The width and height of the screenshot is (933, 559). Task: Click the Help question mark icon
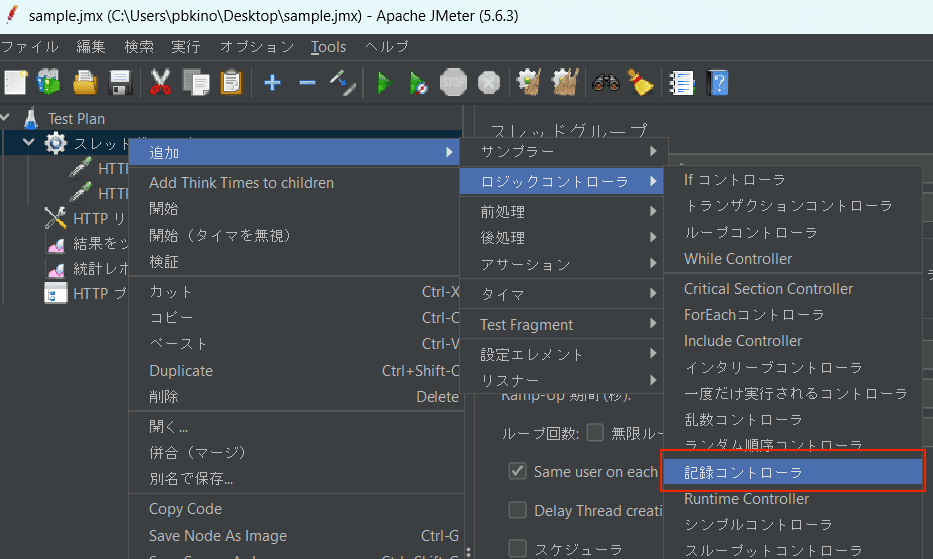pos(718,83)
